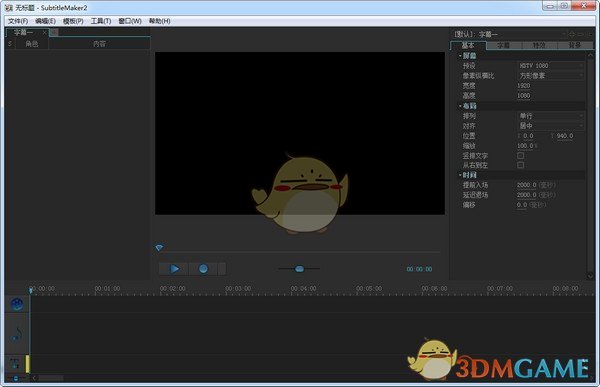Click the properties panel scrollbar down arrow
Image resolution: width=600 pixels, height=387 pixels.
click(590, 276)
